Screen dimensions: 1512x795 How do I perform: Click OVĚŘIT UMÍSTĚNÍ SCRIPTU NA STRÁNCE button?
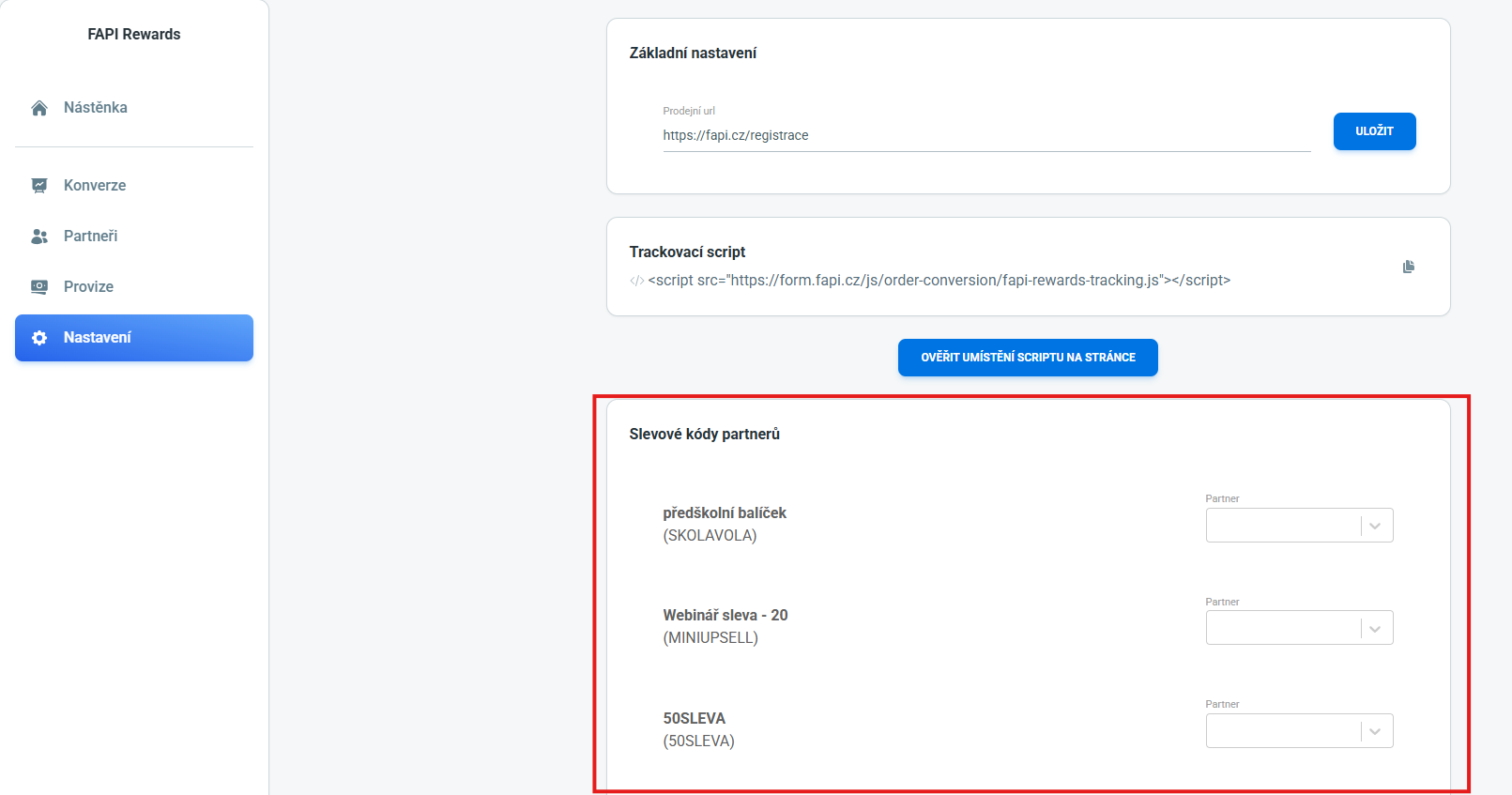pyautogui.click(x=1028, y=358)
